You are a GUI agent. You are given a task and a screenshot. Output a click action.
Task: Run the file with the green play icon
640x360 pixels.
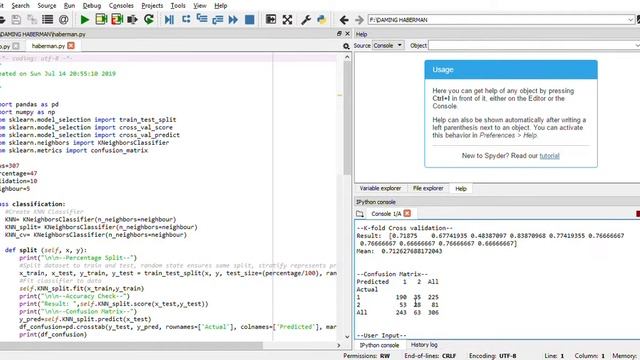click(84, 19)
